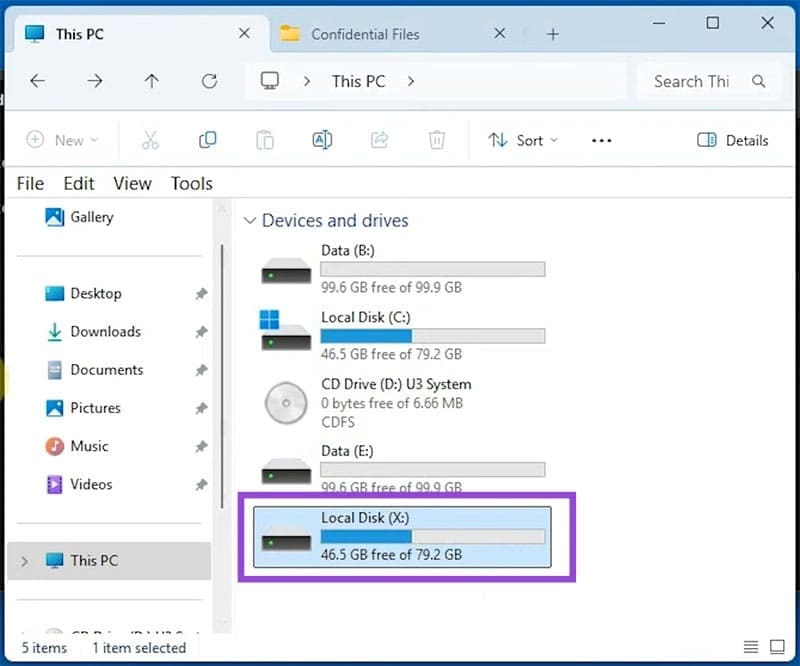Select Local Disk (C:) drive
The image size is (800, 666).
pos(400,335)
